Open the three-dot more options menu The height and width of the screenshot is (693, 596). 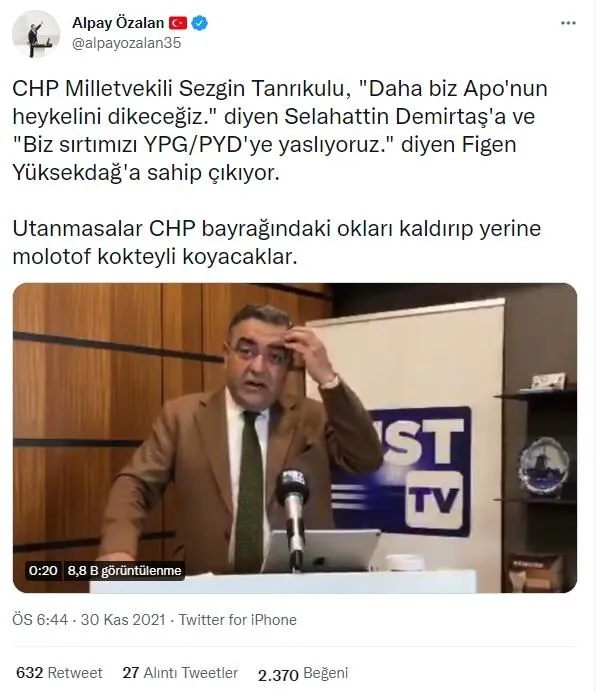(x=568, y=23)
